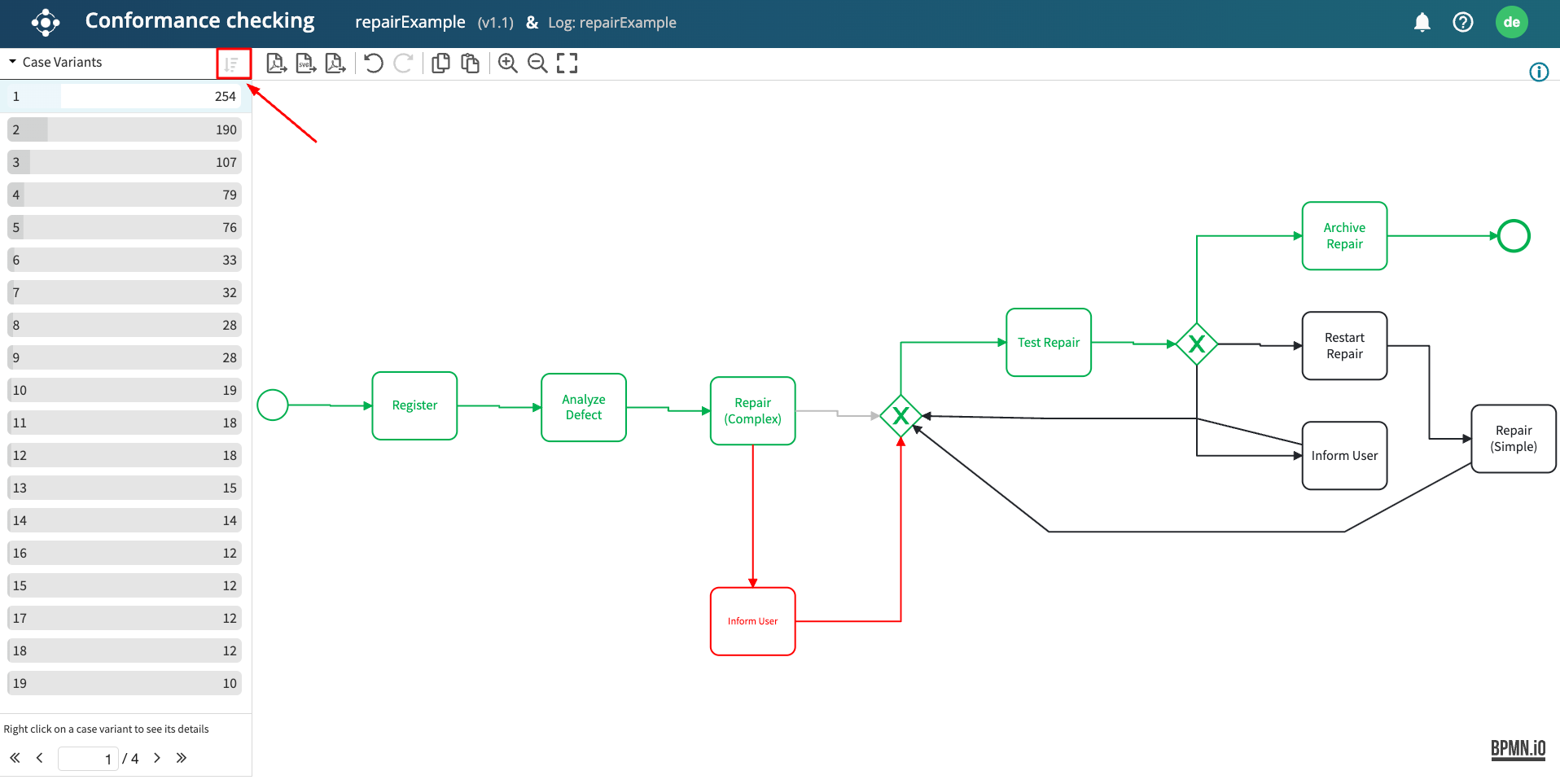
Task: Select the red Inform User task
Action: coord(752,621)
